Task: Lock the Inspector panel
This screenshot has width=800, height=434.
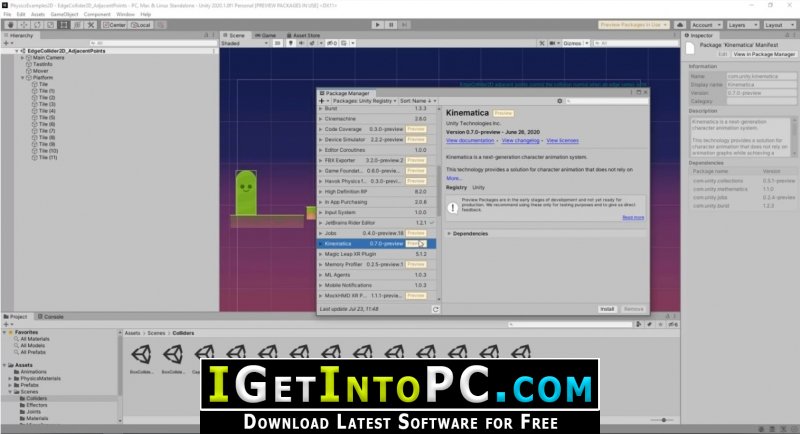Action: [786, 35]
